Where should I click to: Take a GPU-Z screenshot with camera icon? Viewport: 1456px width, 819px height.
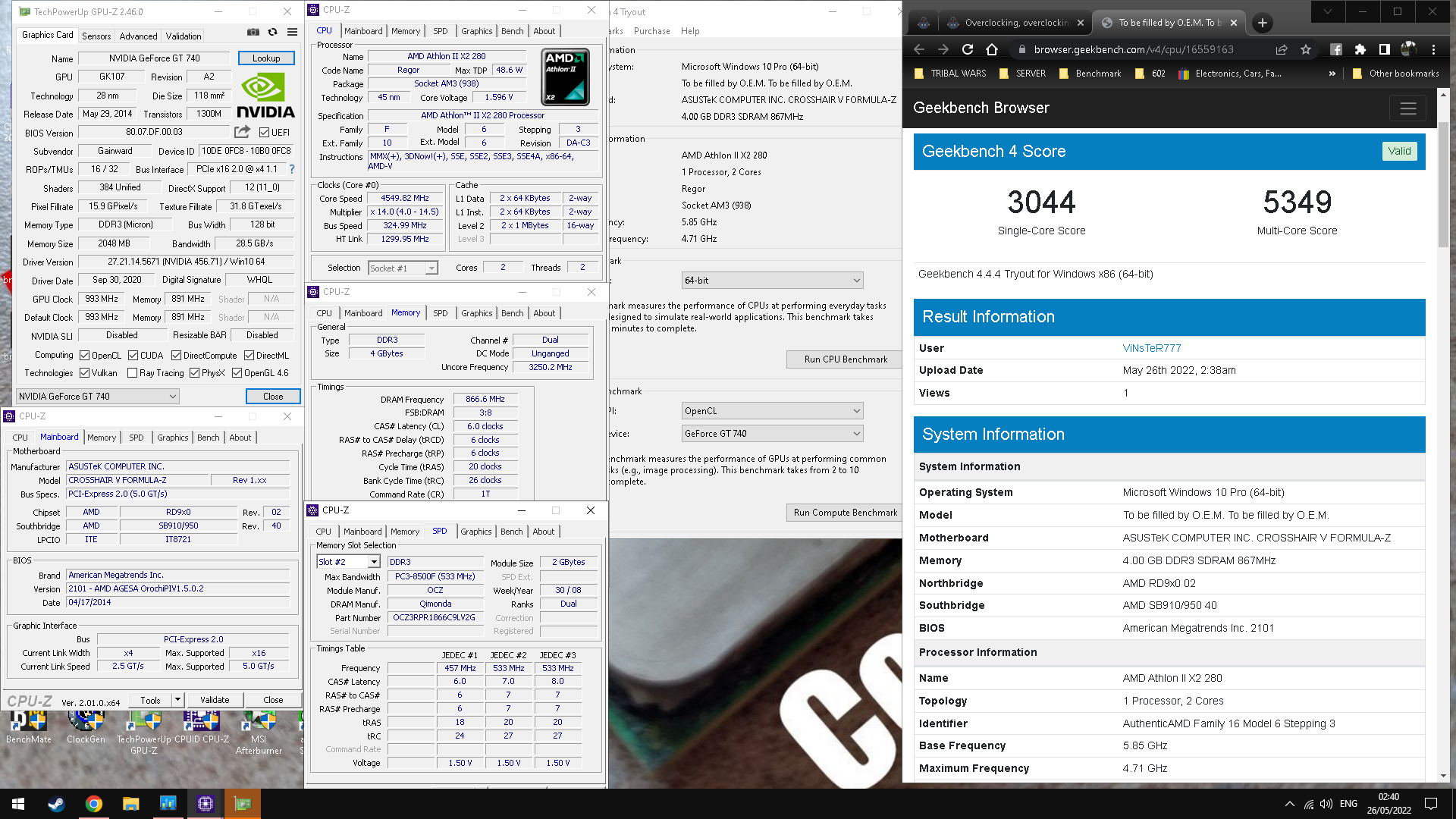[x=253, y=32]
